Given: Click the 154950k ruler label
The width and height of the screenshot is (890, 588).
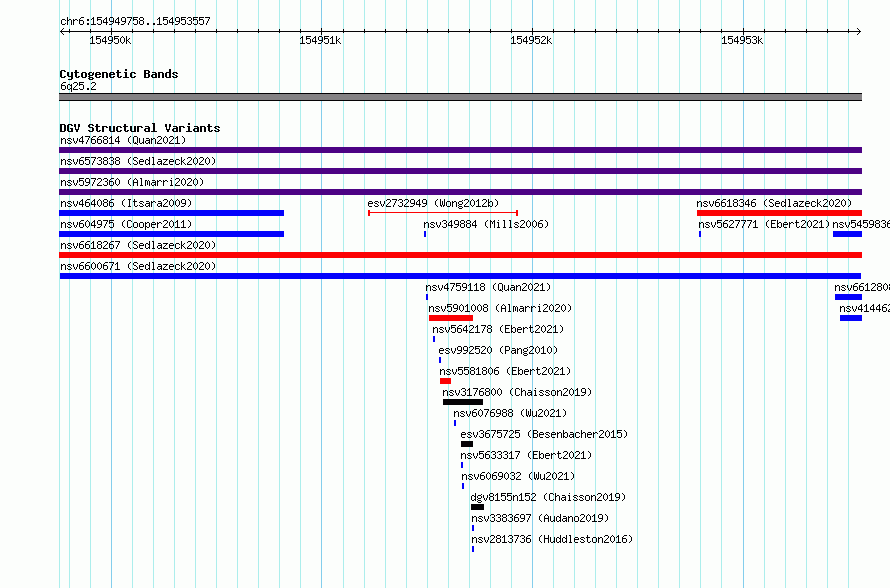Looking at the screenshot, I should click(110, 40).
